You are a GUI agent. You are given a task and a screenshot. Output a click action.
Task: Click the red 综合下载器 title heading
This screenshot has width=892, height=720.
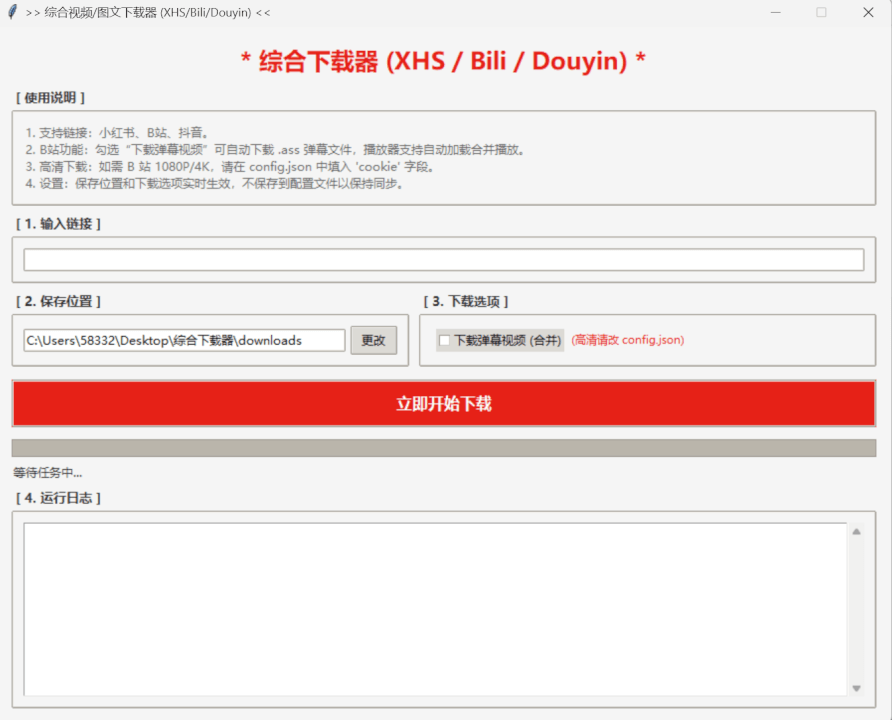(446, 58)
